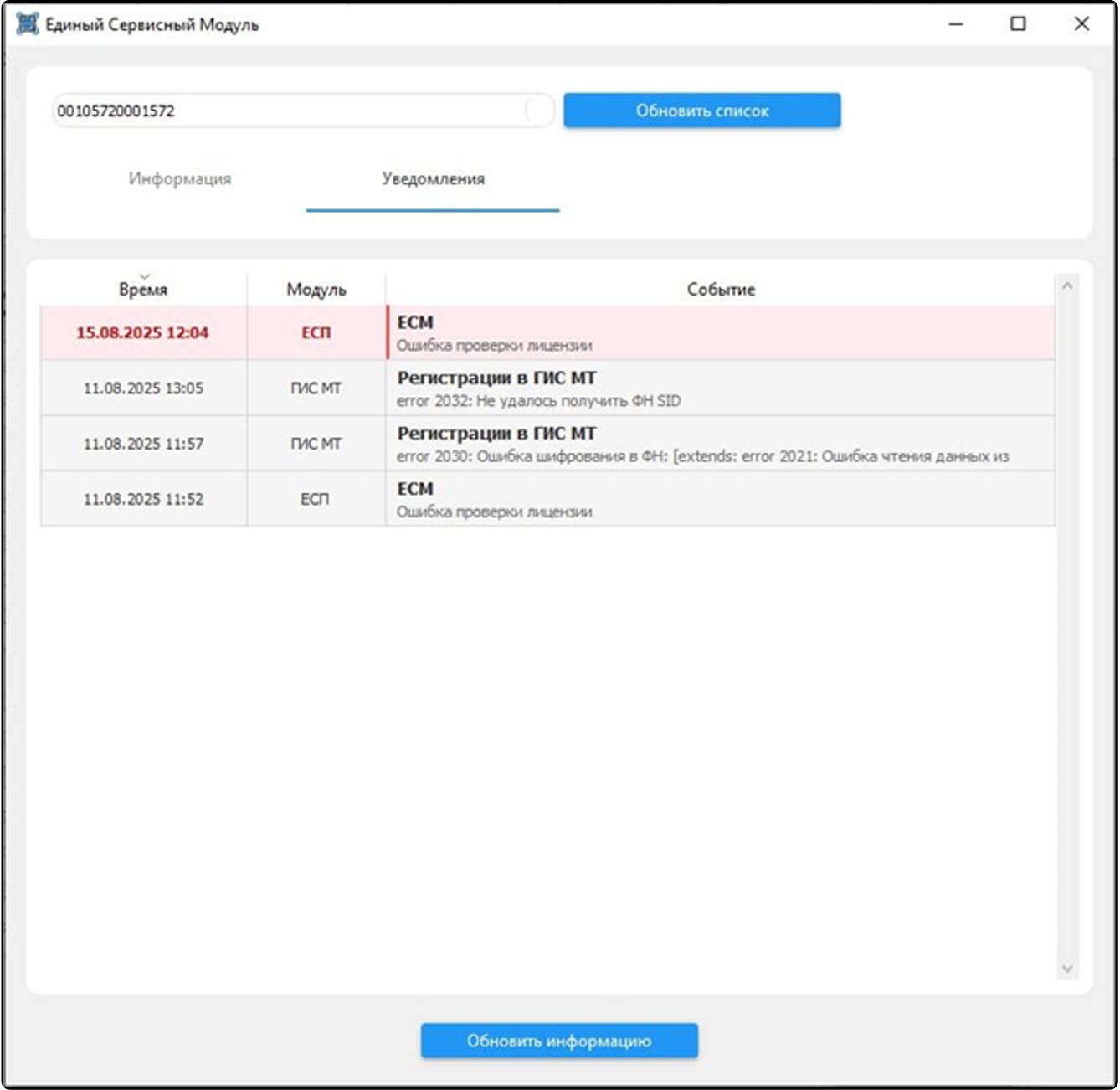Select the Уведомления tab
Image resolution: width=1120 pixels, height=1090 pixels.
[x=433, y=178]
